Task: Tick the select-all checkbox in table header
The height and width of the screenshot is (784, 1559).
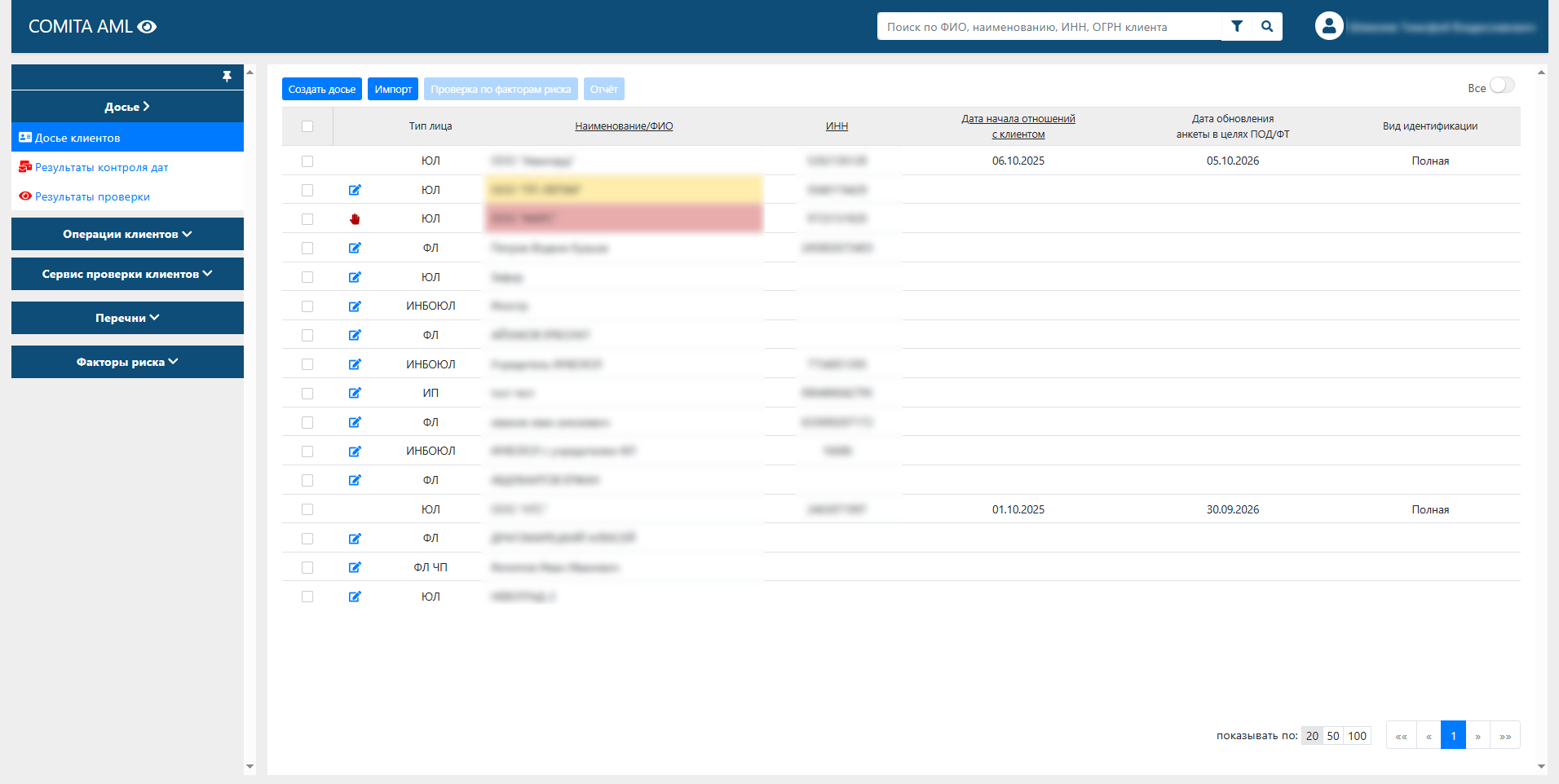Action: point(307,126)
